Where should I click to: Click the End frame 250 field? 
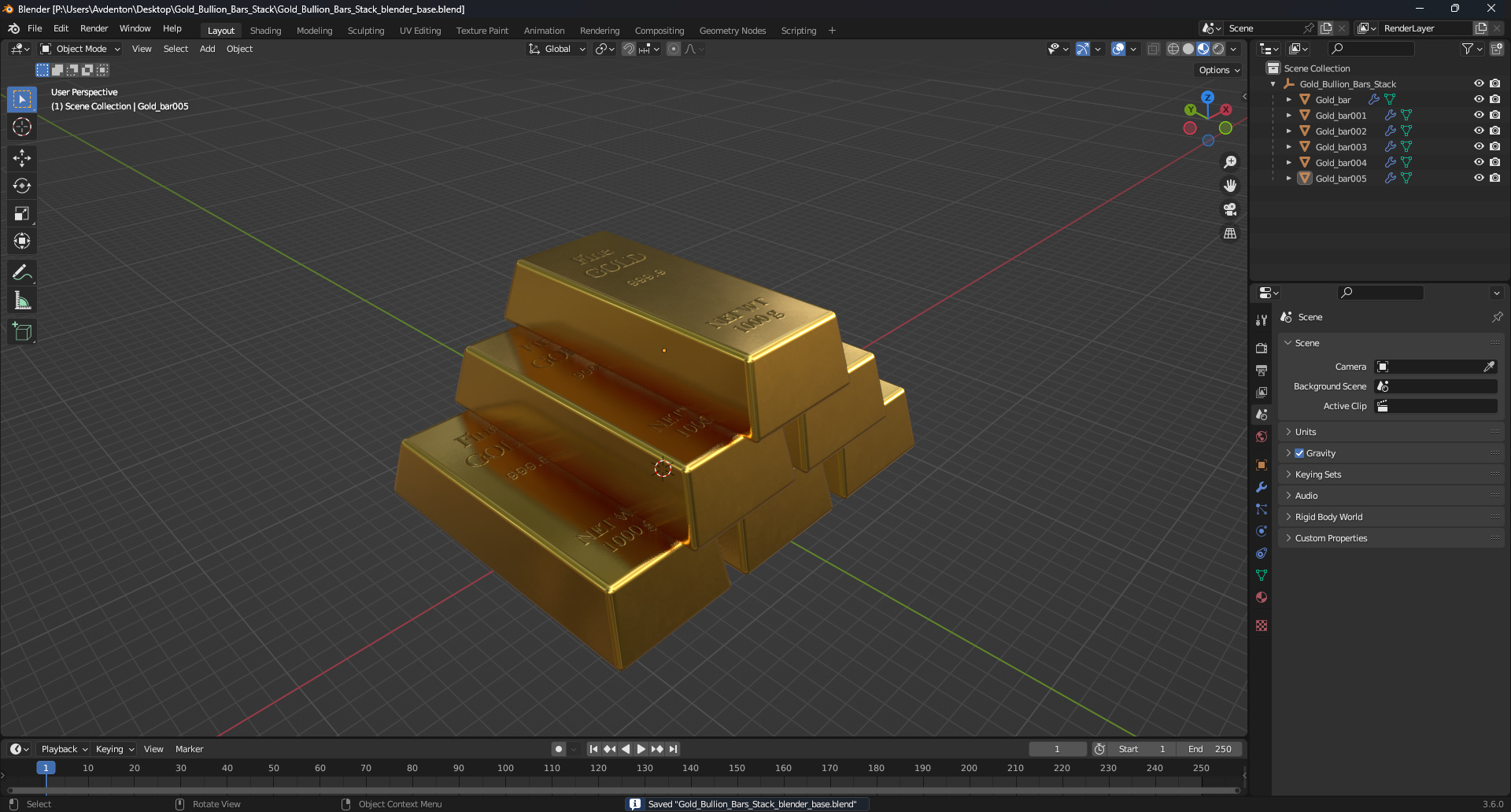pyautogui.click(x=1210, y=749)
